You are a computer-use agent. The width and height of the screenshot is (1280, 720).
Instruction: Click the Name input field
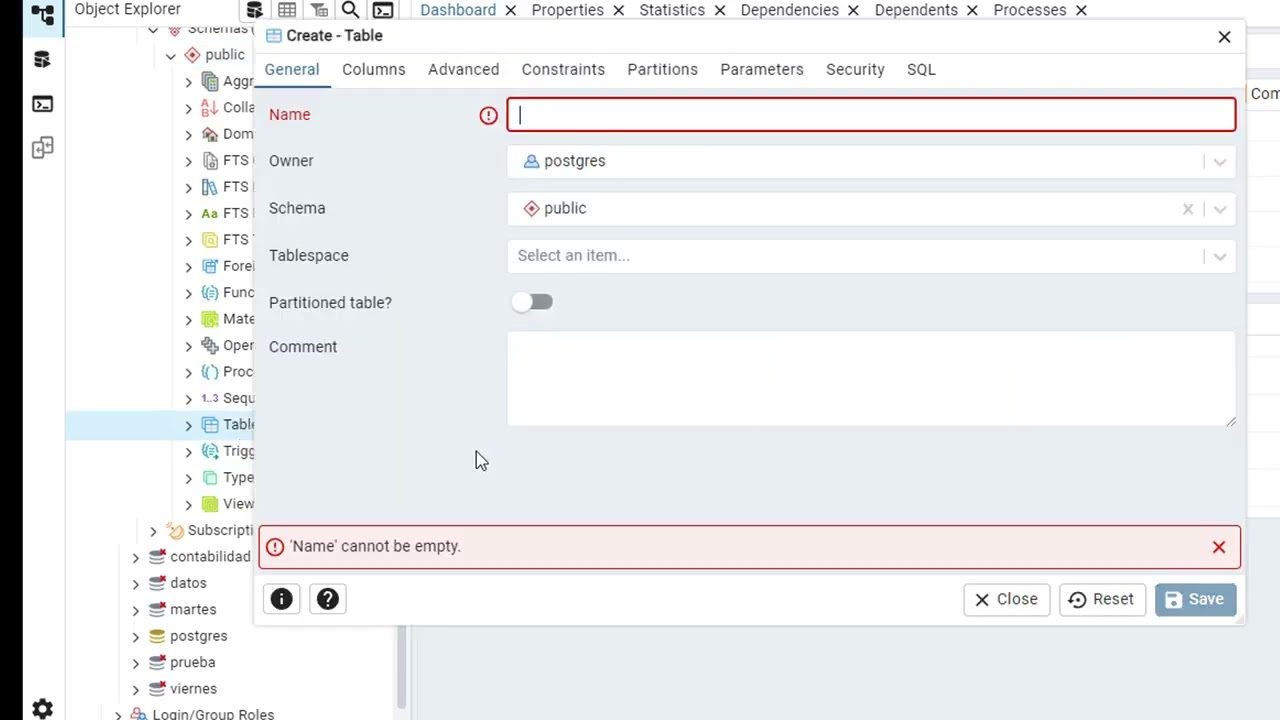pos(871,115)
